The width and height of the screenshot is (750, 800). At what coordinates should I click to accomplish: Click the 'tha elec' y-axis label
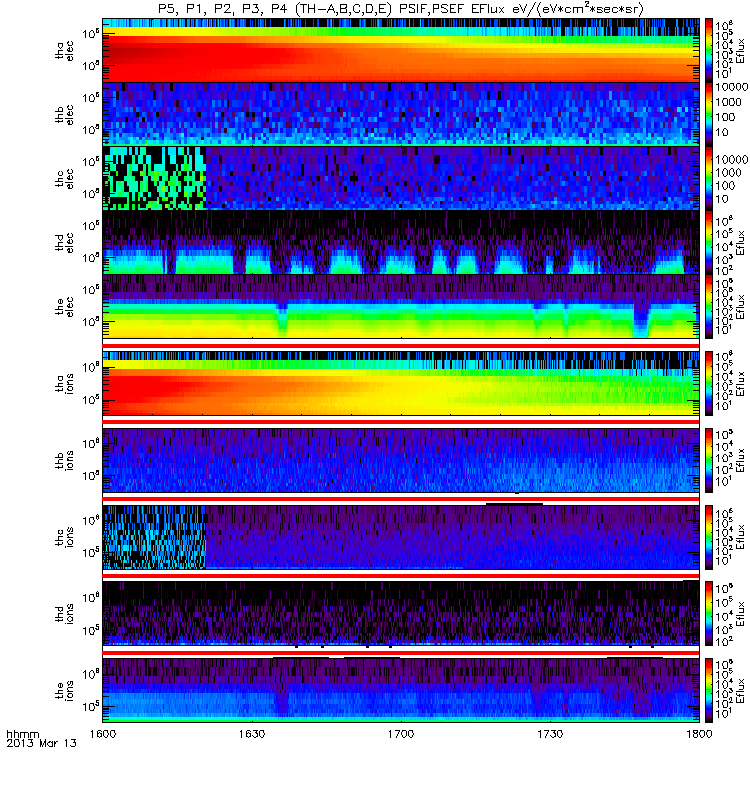65,51
